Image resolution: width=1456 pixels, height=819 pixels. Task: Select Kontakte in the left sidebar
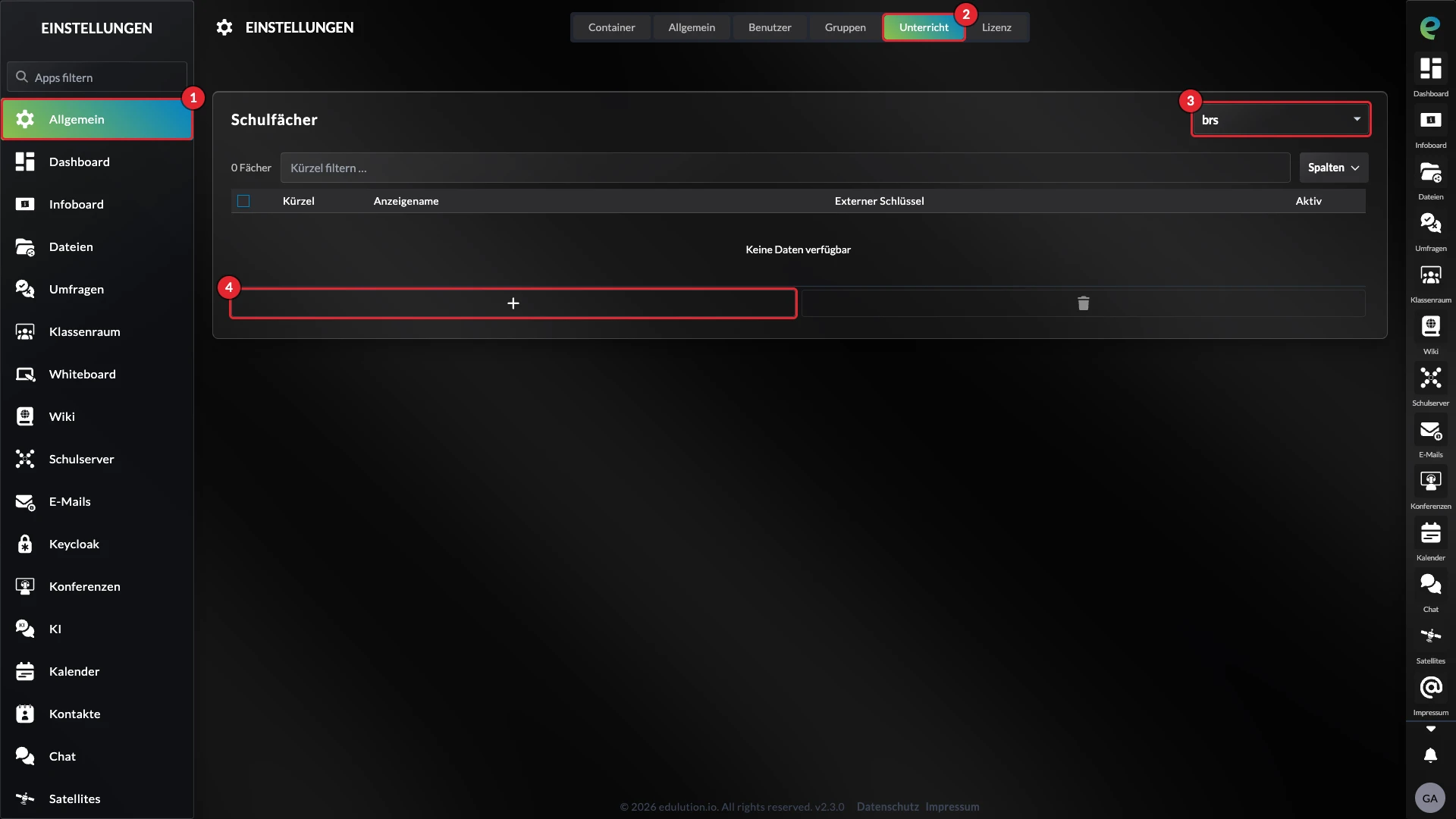(x=97, y=714)
